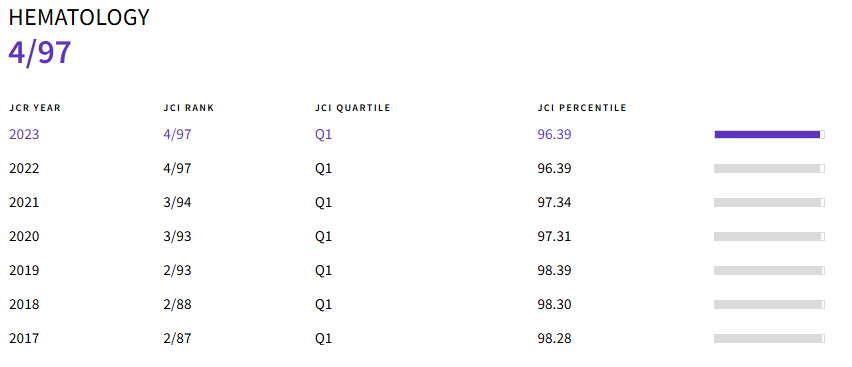This screenshot has width=852, height=367.
Task: Click the 2021 percentile progress bar
Action: pyautogui.click(x=769, y=202)
